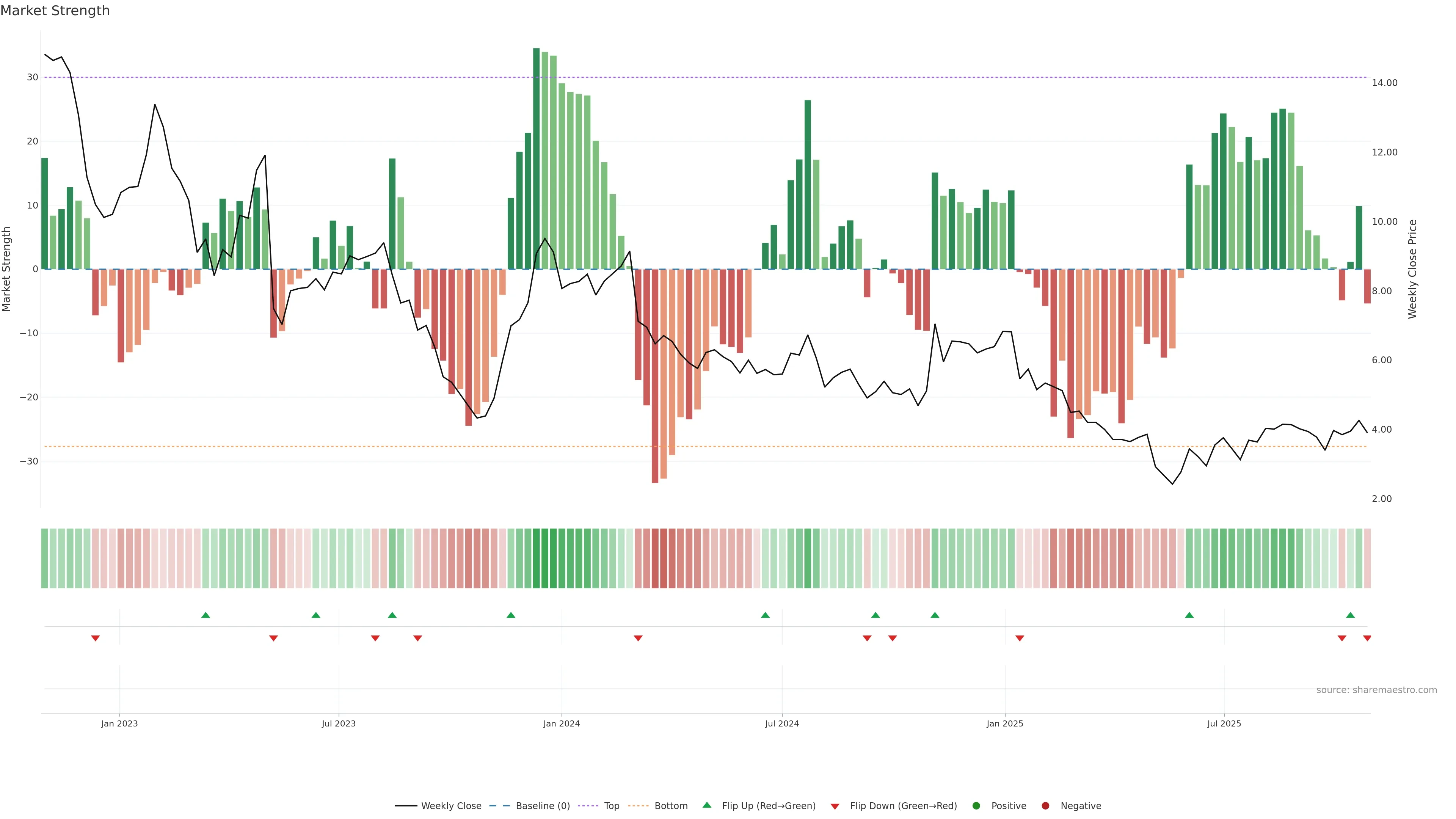Click the Weekly Close Price axis title
1456x819 pixels.
[1412, 269]
